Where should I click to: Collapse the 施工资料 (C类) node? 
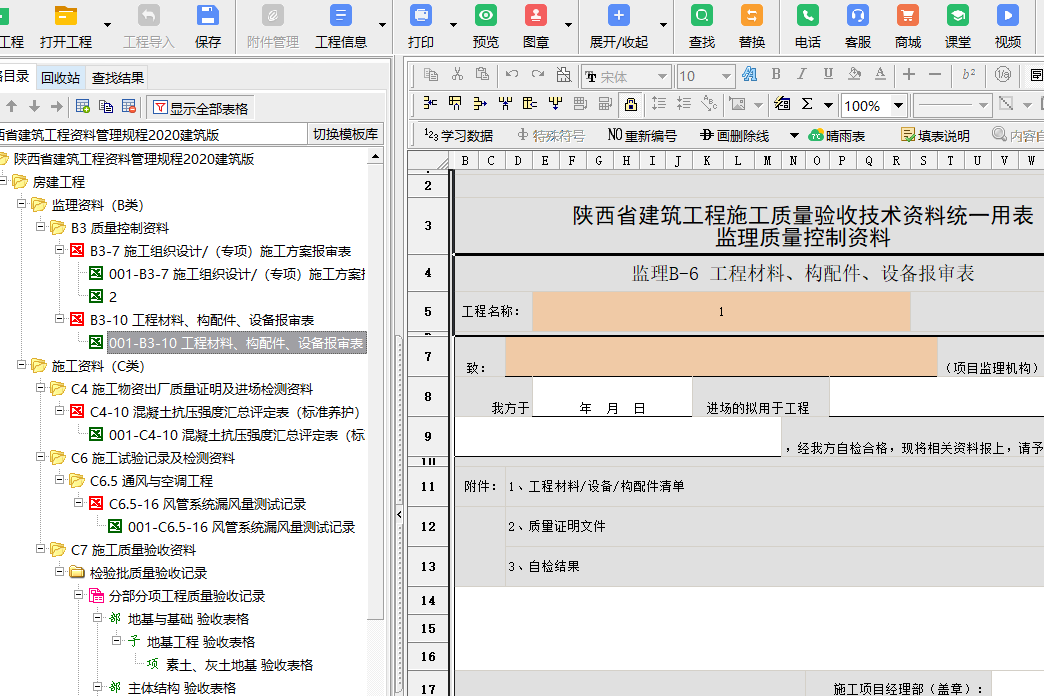point(22,365)
